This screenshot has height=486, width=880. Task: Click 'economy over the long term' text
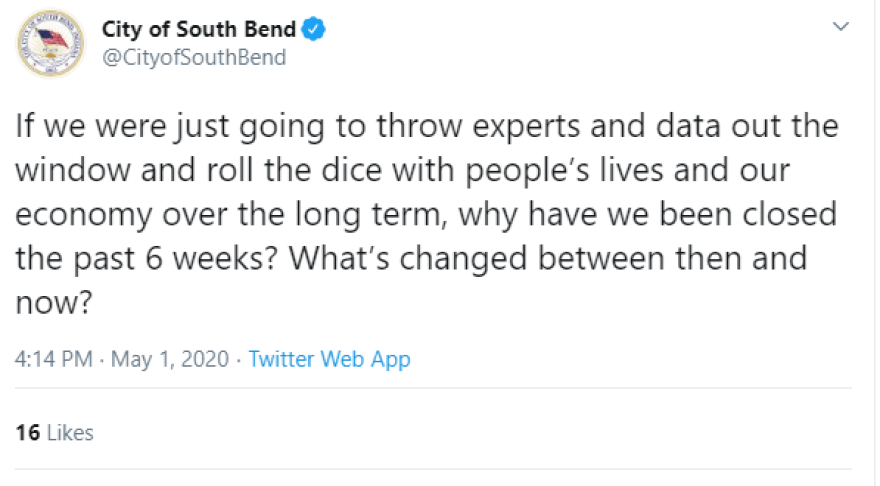[231, 215]
